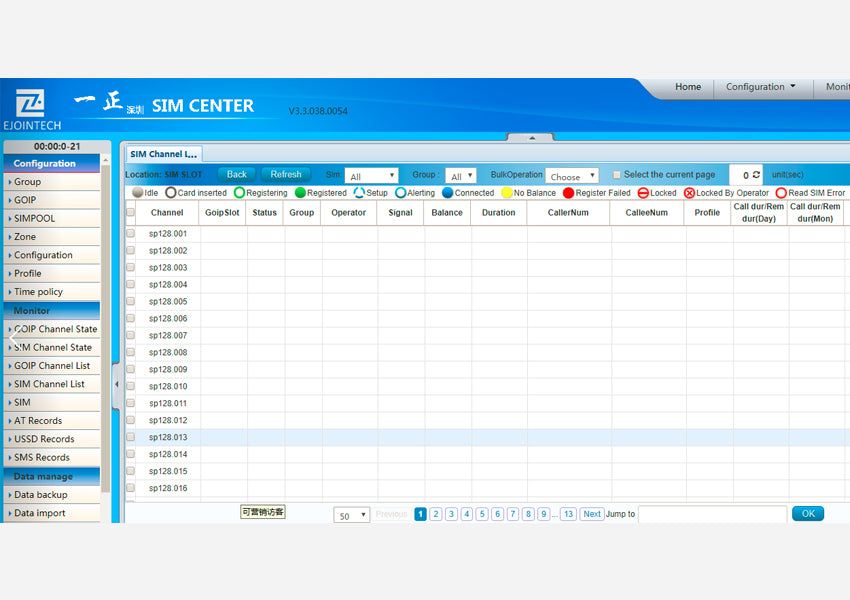This screenshot has width=850, height=600.
Task: Click the Registering status legend icon
Action: [x=239, y=192]
